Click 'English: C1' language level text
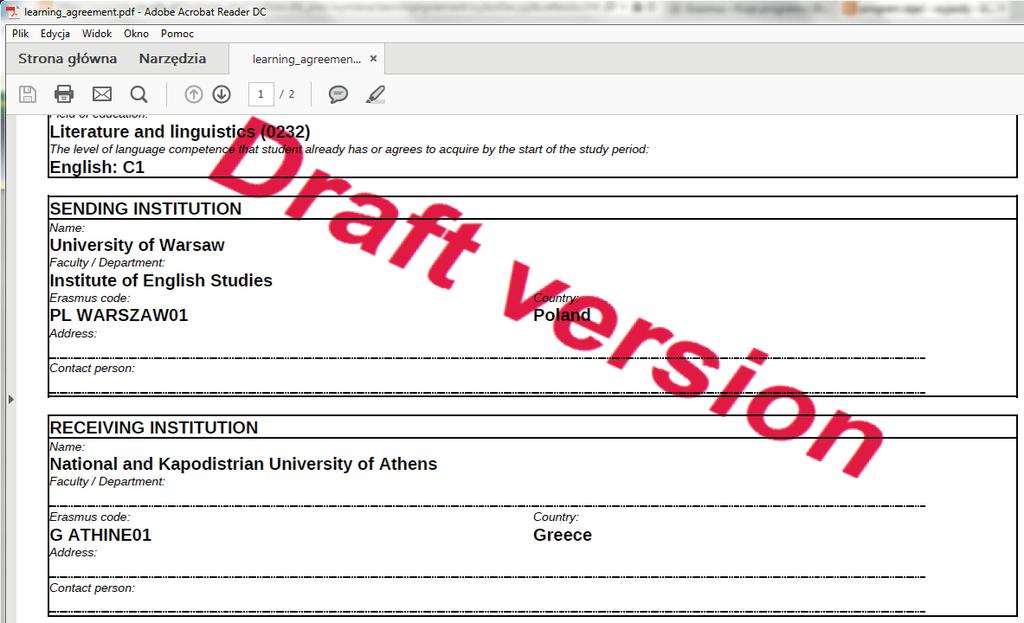1024x623 pixels. [x=97, y=167]
